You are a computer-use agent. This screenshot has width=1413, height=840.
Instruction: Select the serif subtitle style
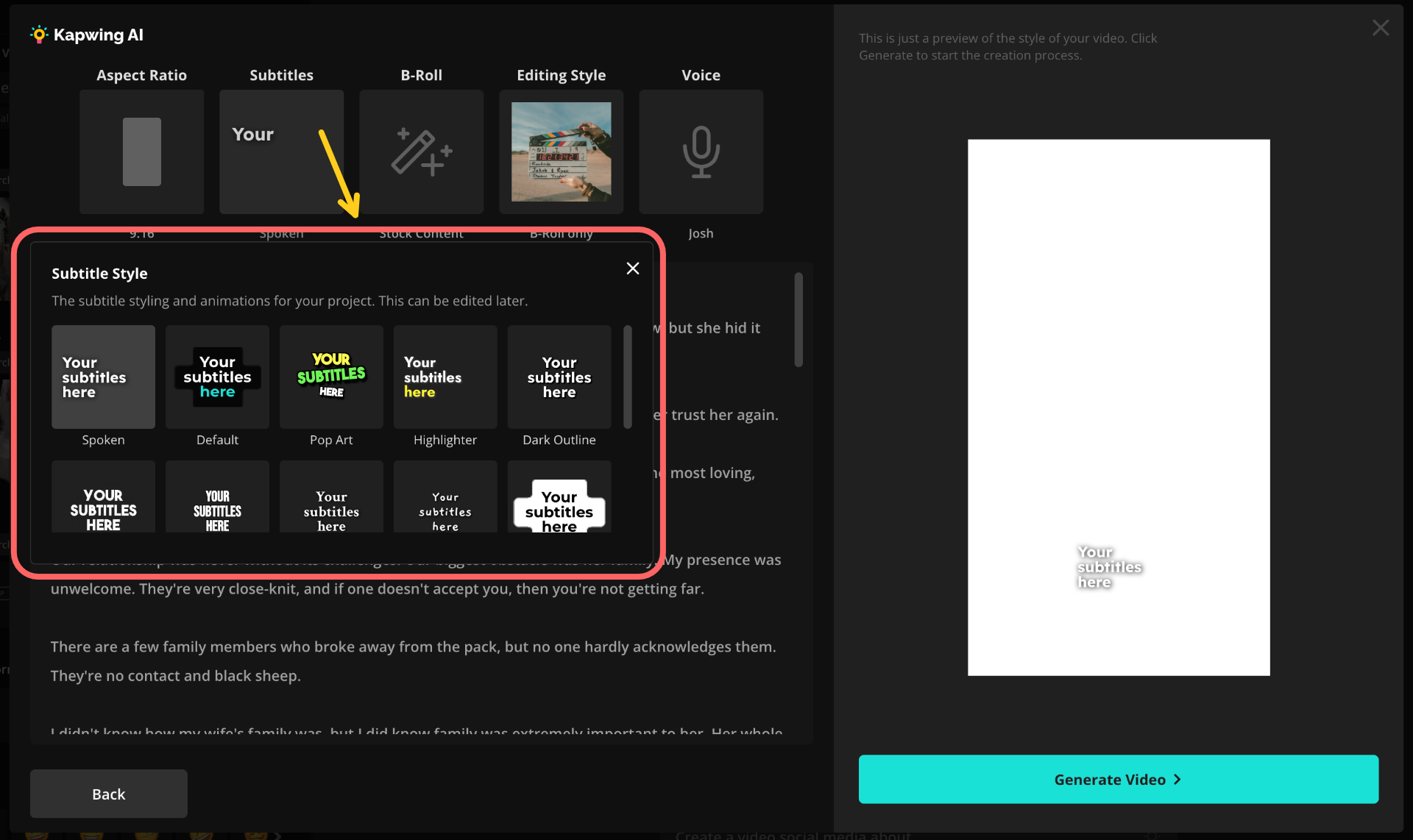point(331,497)
